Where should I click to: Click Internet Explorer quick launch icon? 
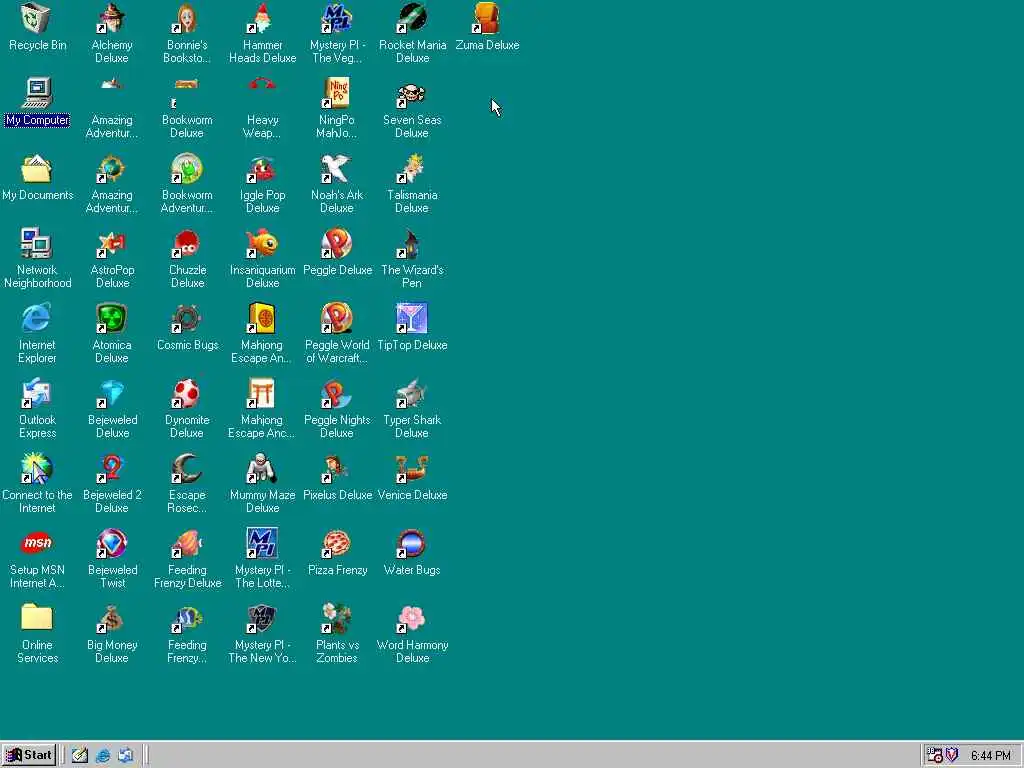click(x=103, y=756)
